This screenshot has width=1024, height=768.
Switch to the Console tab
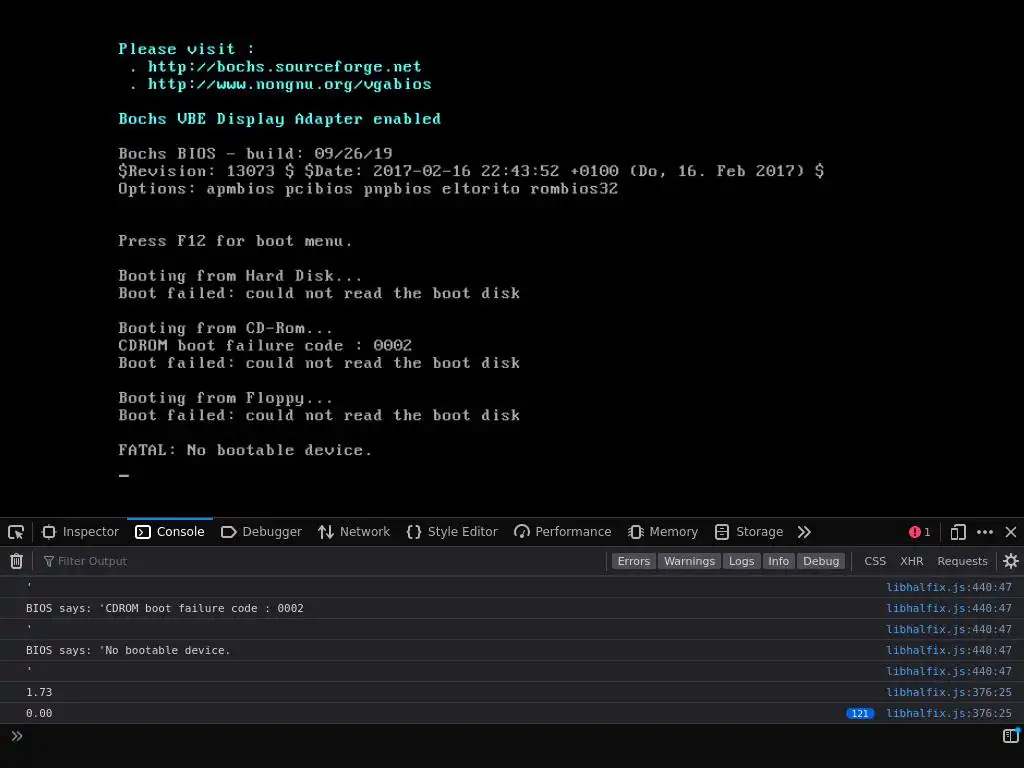(170, 532)
